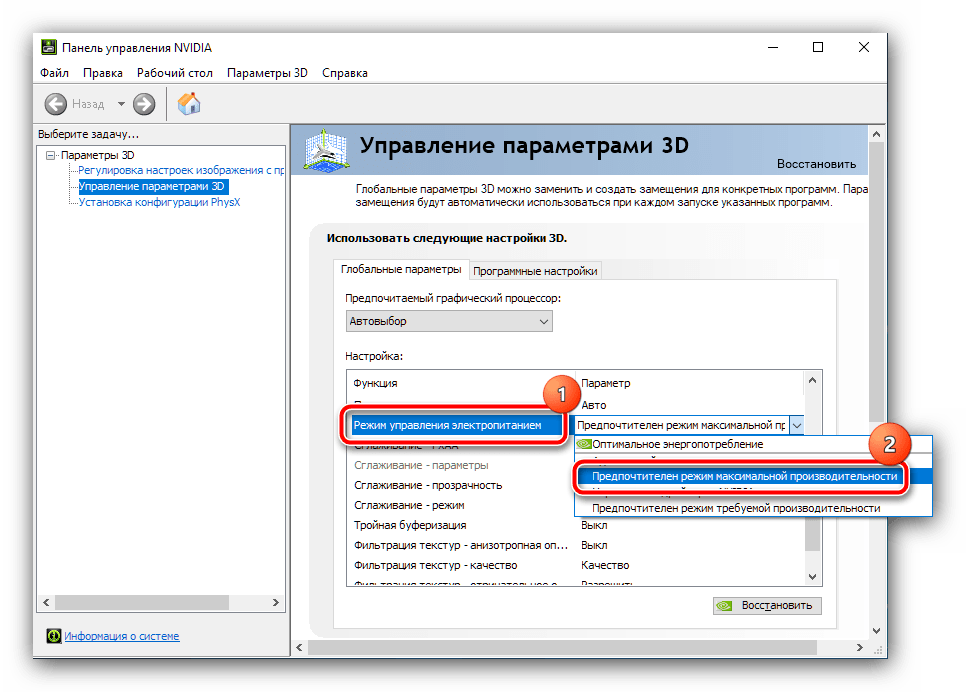966x692 pixels.
Task: Click settings list scroll down arrow
Action: (813, 577)
